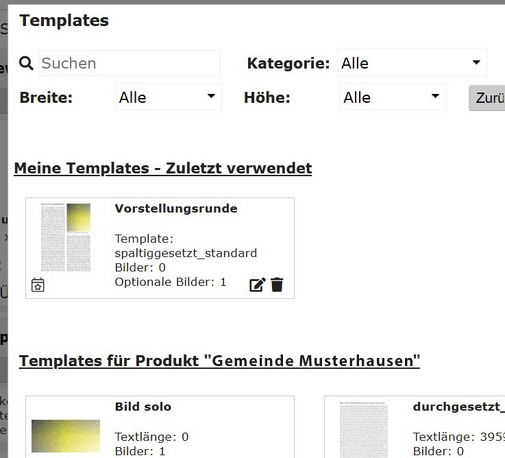Edit the Vorstellungsrunde template
Screen dimensions: 505x458
point(257,285)
